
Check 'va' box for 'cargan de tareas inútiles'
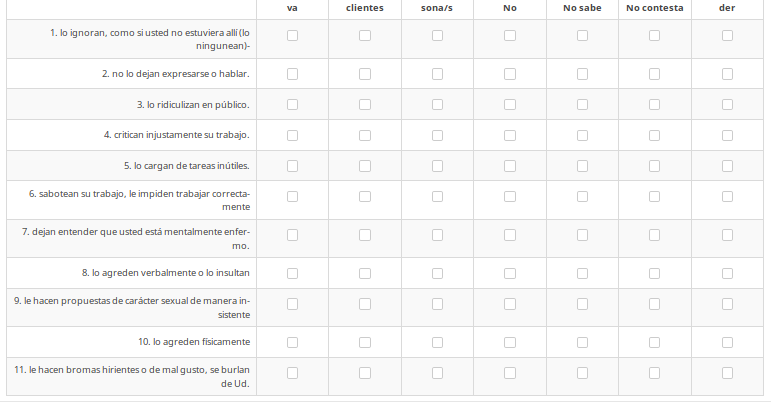click(x=293, y=165)
